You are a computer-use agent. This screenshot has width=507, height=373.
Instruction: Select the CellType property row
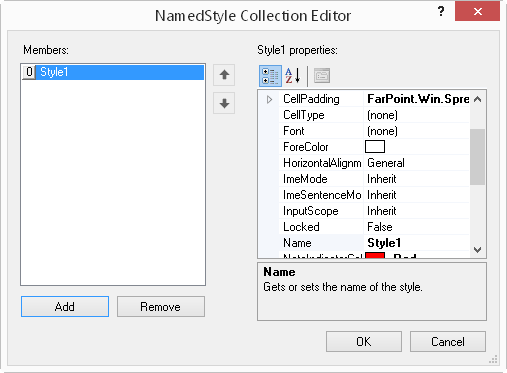[x=374, y=115]
